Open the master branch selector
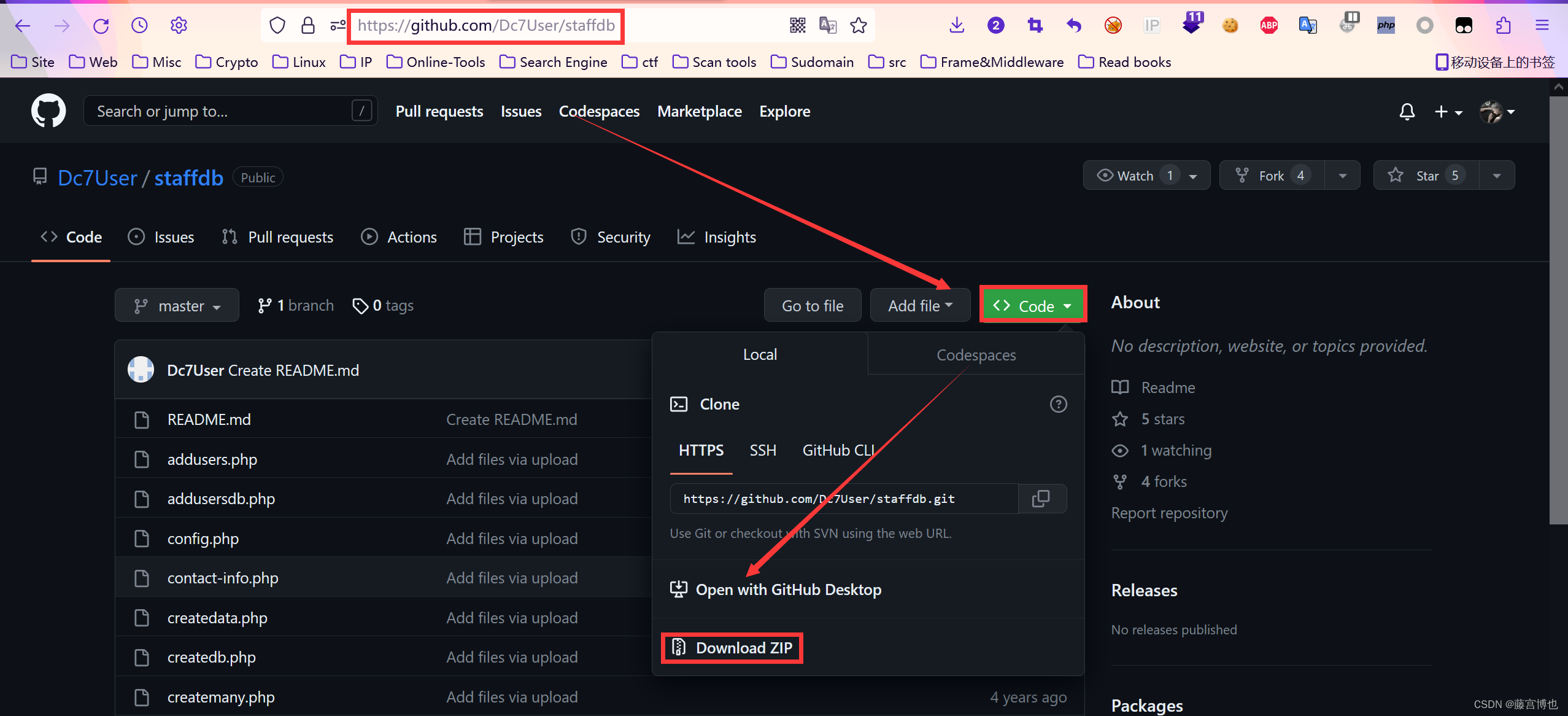 point(177,305)
